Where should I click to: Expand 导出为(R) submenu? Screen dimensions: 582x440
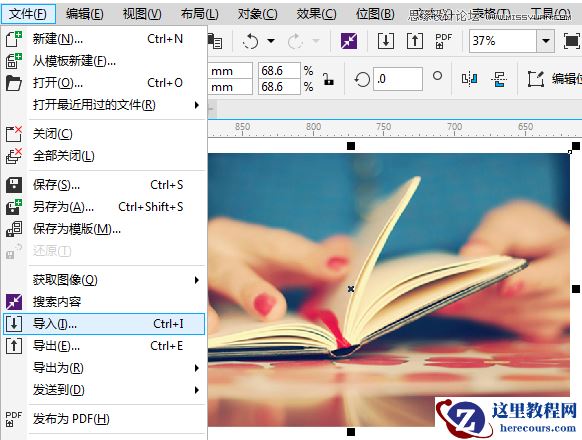pyautogui.click(x=105, y=368)
